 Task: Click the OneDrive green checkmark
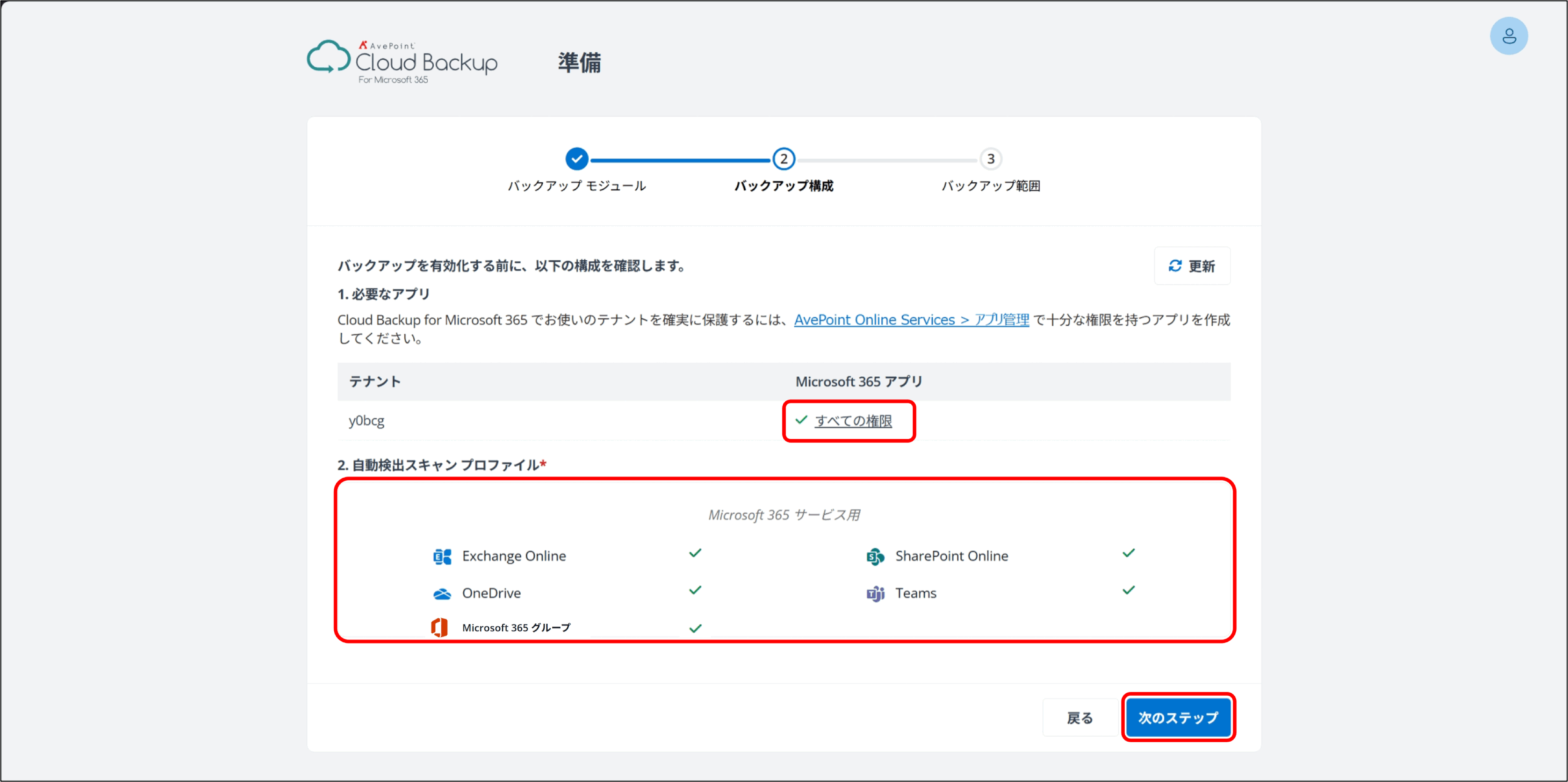695,590
